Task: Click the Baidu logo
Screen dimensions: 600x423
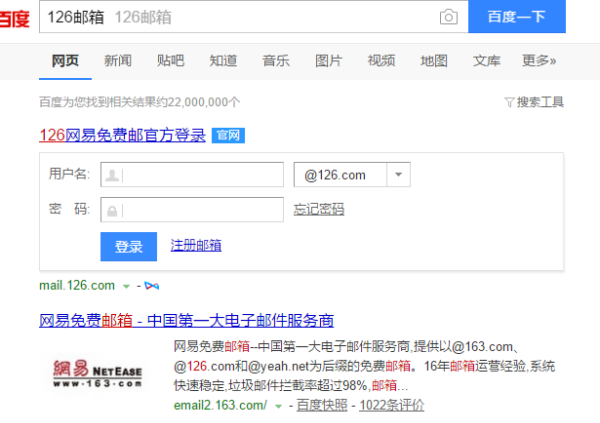Action: [x=15, y=18]
